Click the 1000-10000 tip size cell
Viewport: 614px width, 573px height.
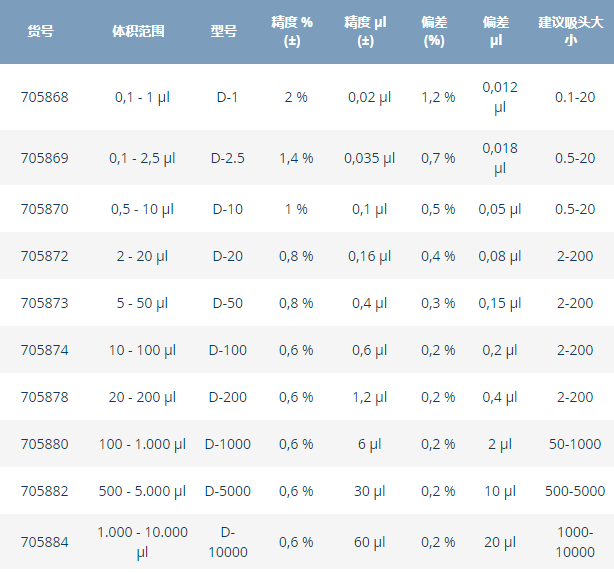tap(575, 542)
